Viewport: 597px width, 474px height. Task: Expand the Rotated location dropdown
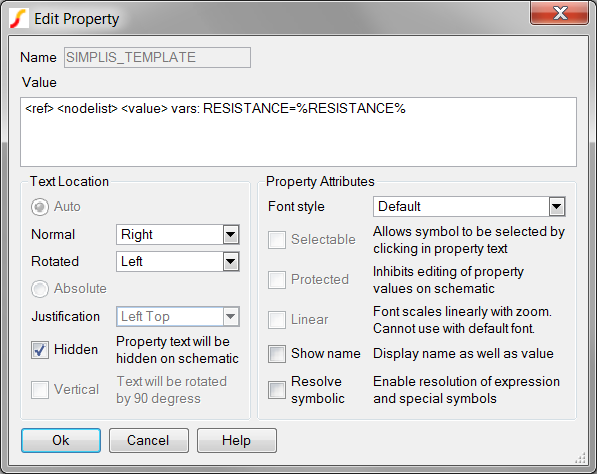pos(178,262)
